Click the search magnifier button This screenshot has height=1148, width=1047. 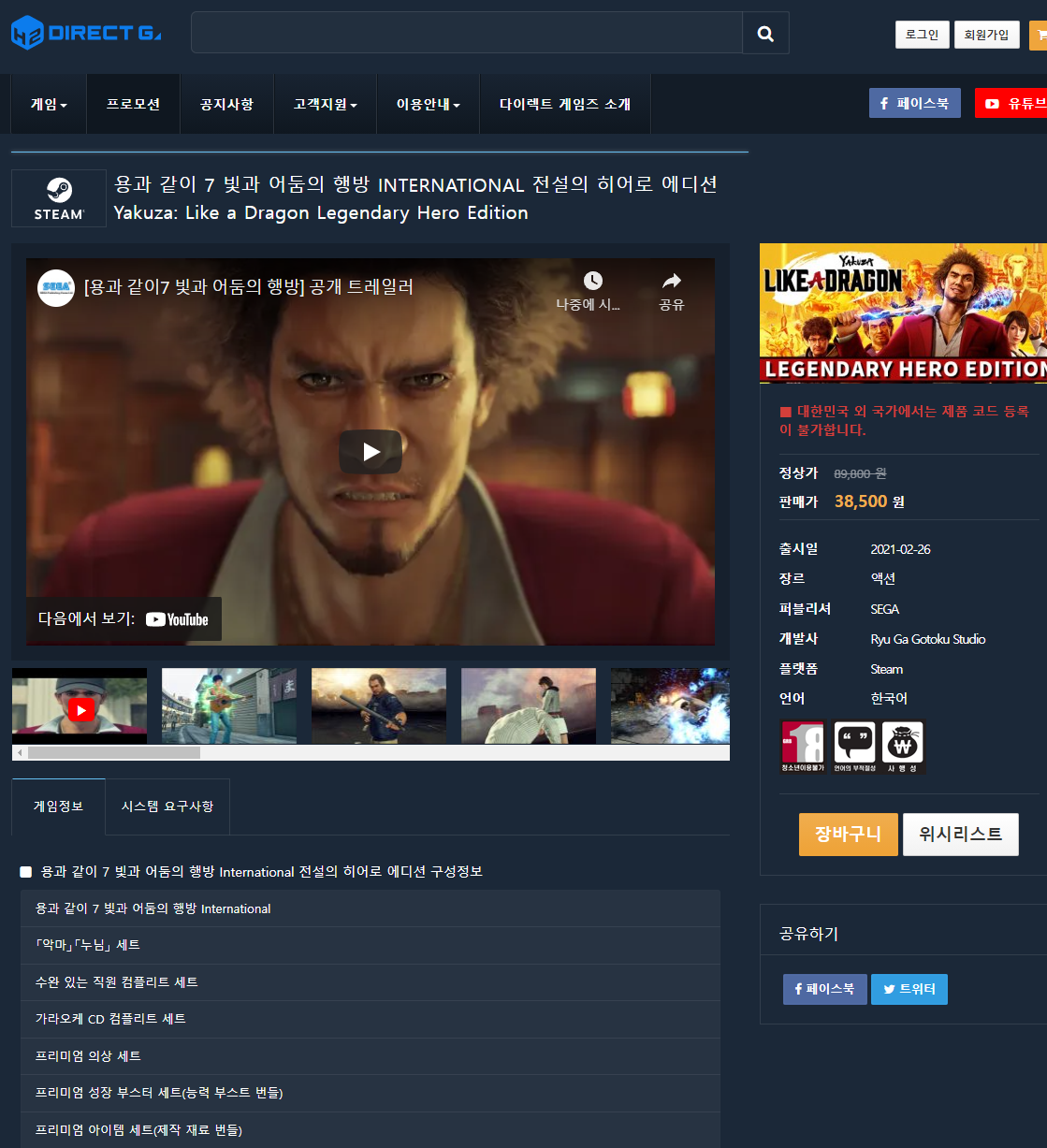765,33
